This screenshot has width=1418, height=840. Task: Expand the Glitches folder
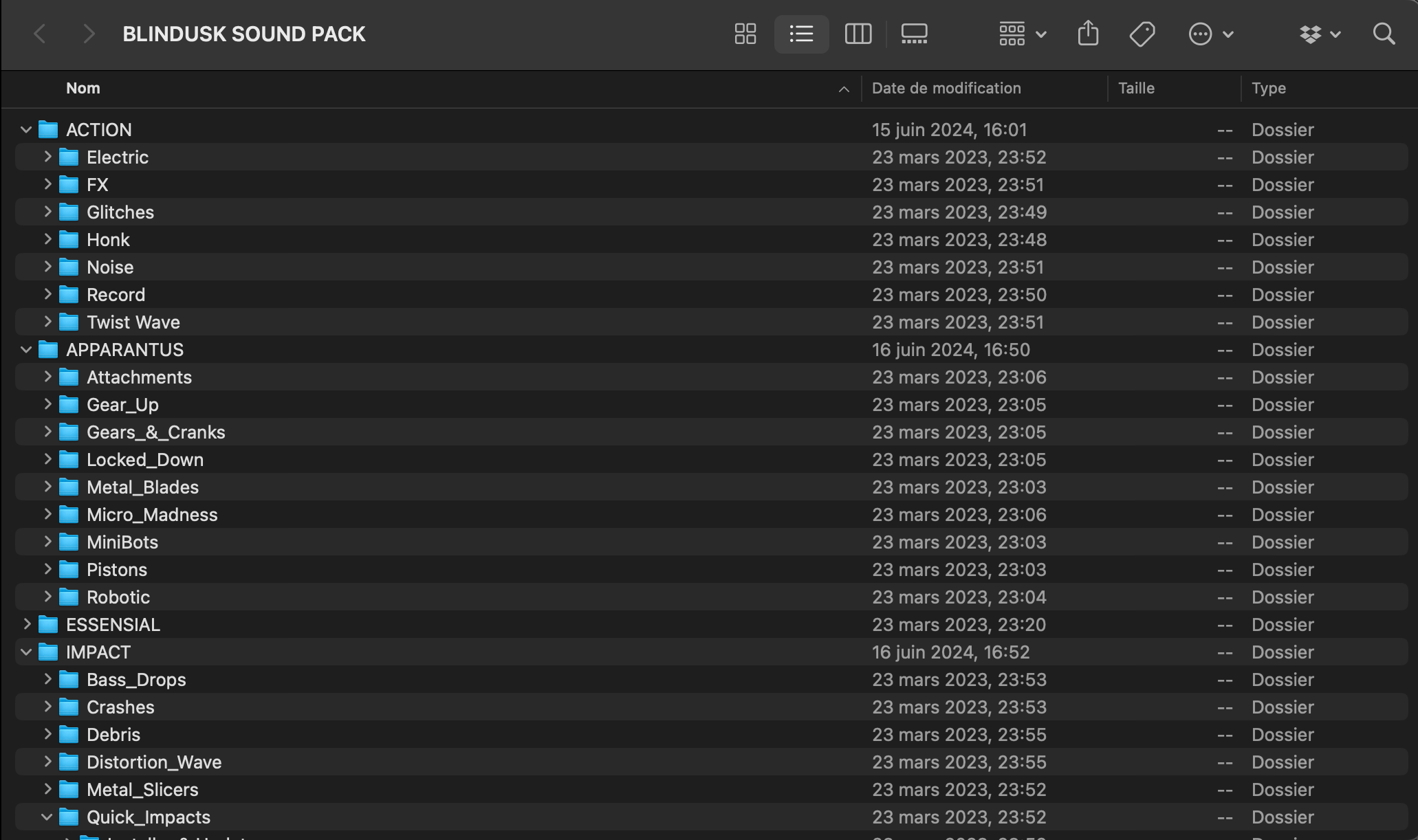tap(47, 212)
